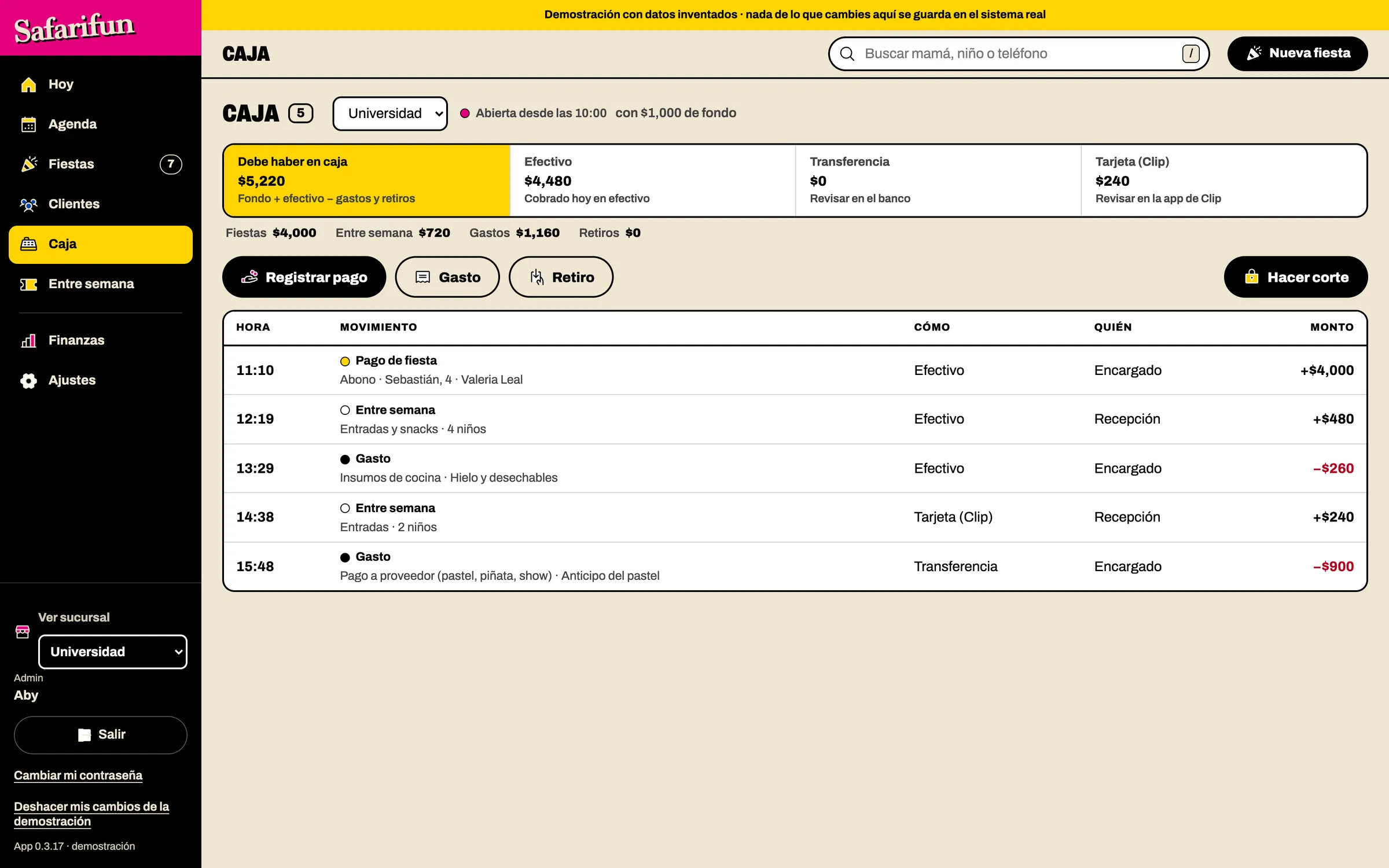Click the ticket icon beside Entre semana
Image resolution: width=1389 pixels, height=868 pixels.
click(28, 284)
